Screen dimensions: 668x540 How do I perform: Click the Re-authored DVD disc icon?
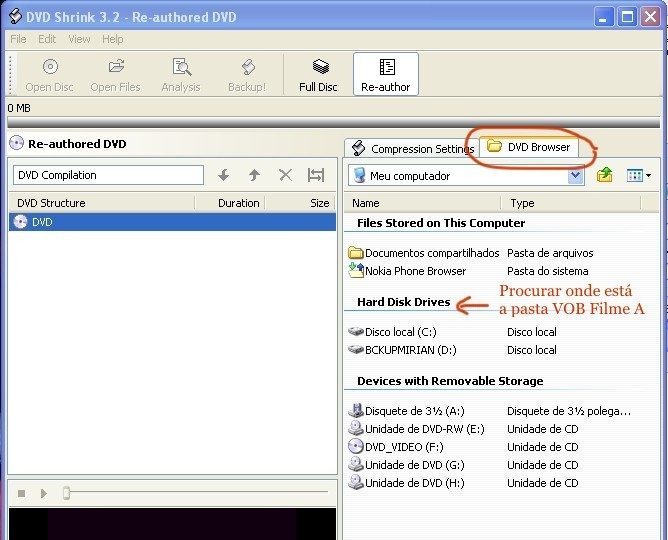tap(16, 143)
